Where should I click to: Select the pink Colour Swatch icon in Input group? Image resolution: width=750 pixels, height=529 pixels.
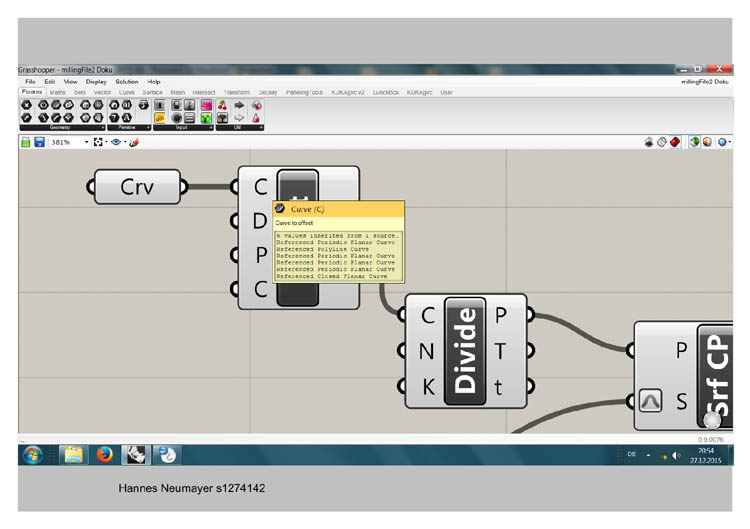207,105
